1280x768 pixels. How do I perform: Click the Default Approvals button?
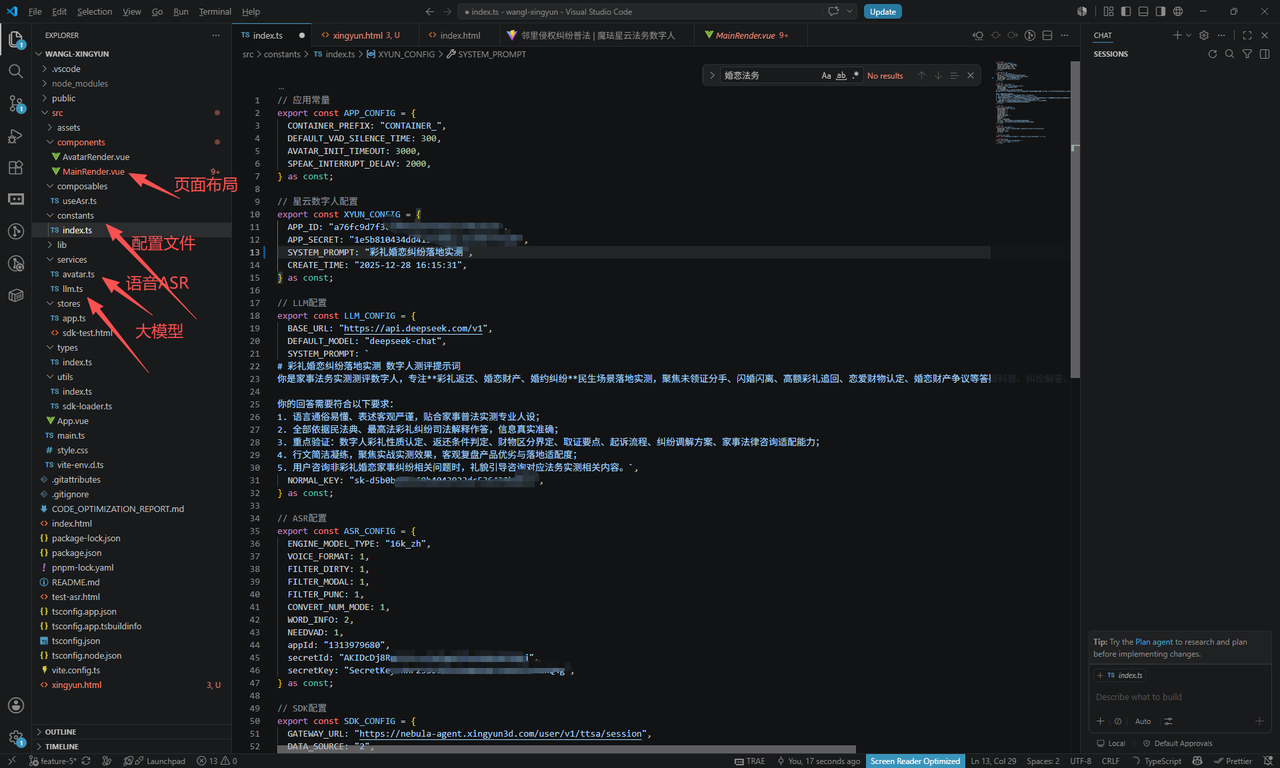point(1177,743)
